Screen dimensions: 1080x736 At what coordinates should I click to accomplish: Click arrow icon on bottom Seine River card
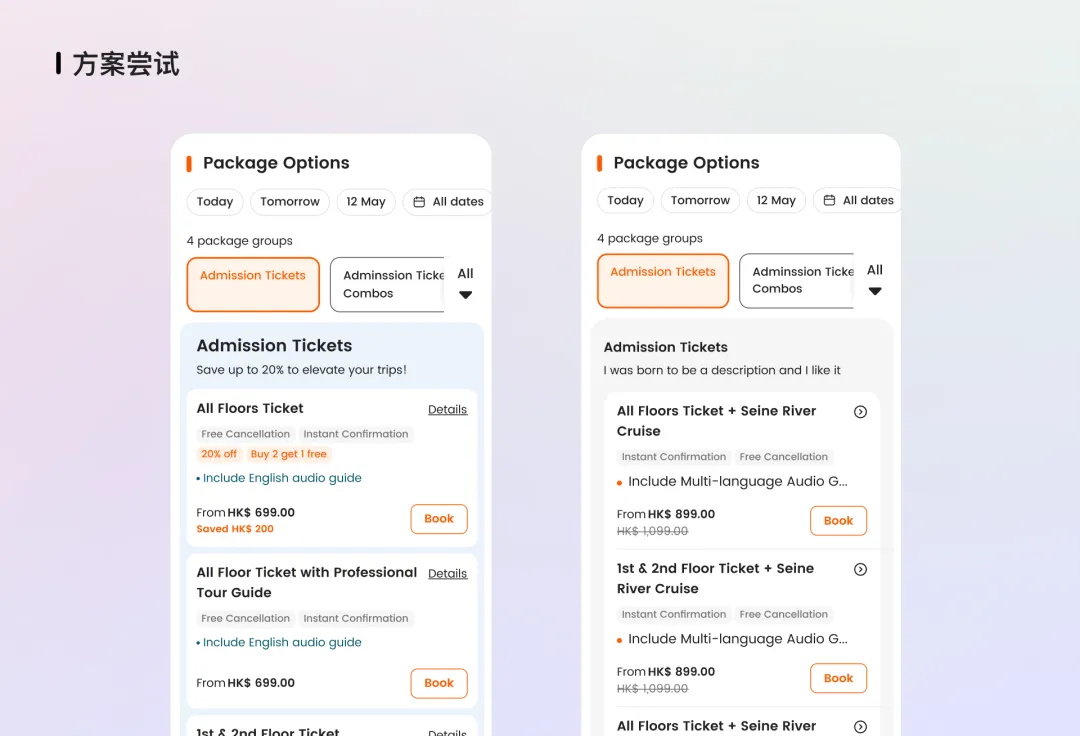[x=860, y=726]
